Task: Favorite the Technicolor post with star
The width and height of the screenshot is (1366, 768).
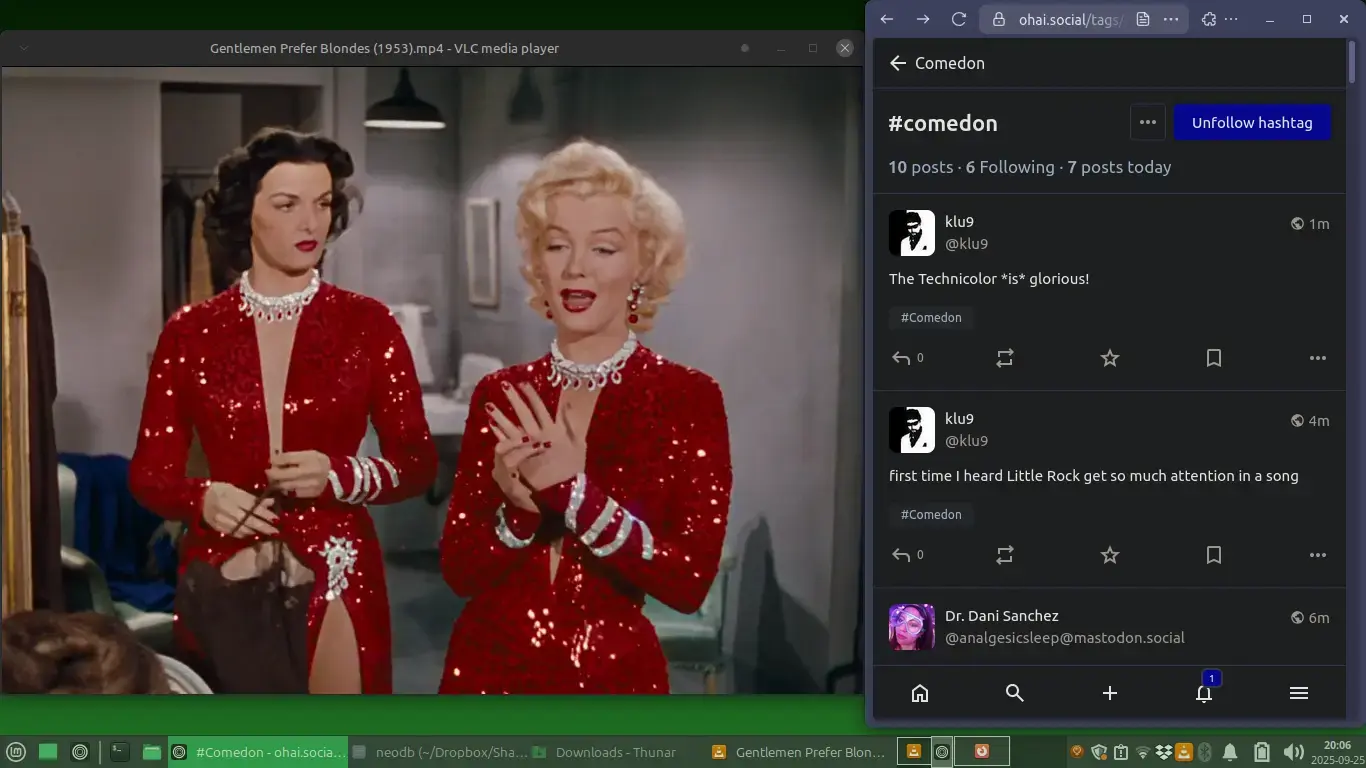Action: pos(1109,358)
